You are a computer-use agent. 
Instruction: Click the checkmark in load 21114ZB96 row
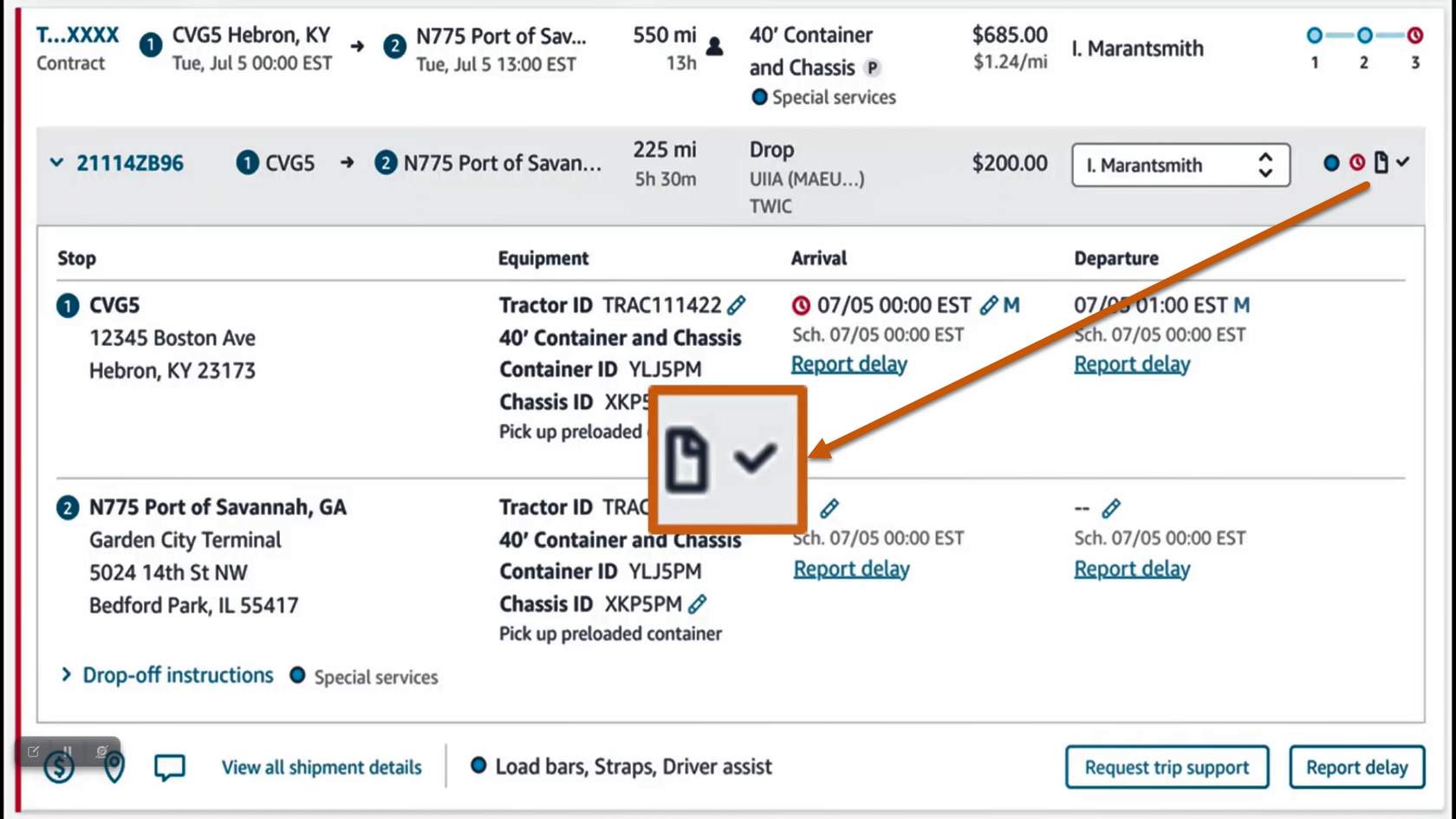1403,161
